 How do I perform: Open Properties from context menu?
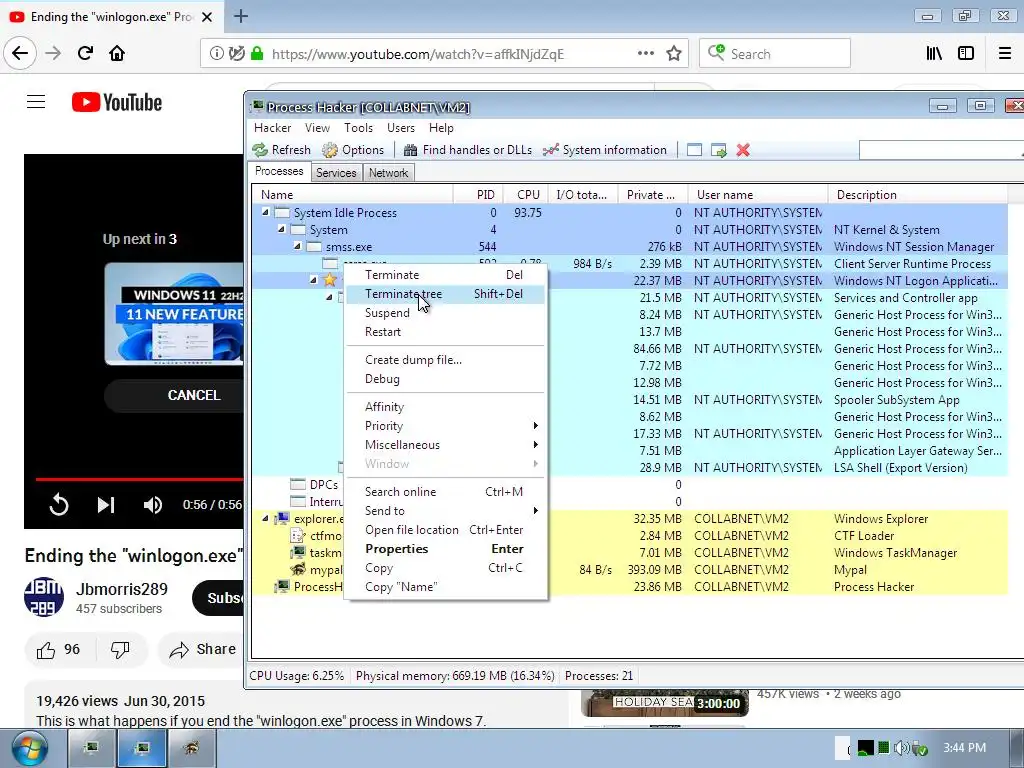coord(445,549)
